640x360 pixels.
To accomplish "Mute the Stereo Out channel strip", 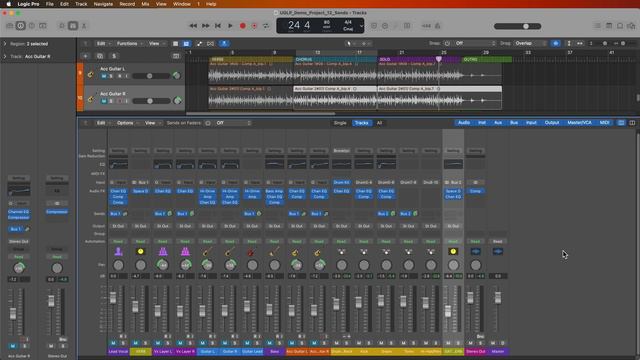I will 470,343.
